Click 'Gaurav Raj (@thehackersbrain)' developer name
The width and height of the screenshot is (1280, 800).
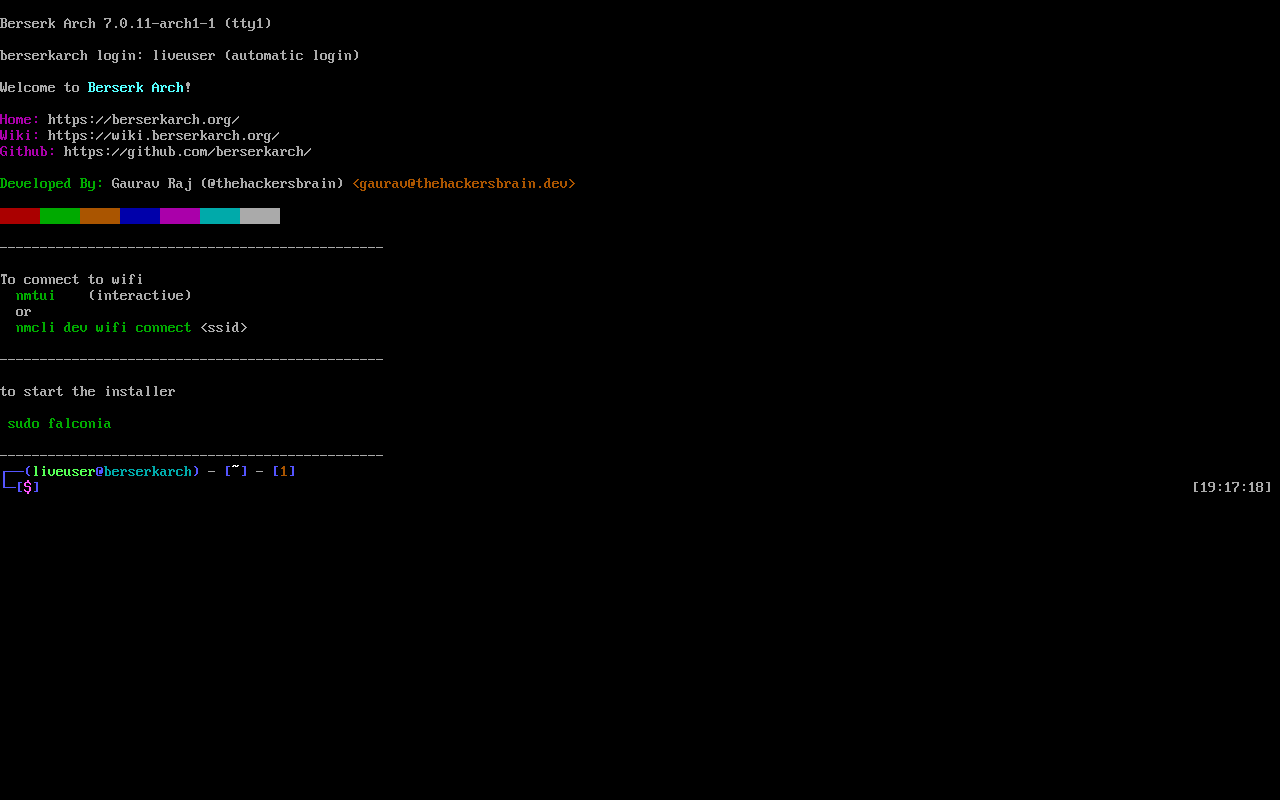point(228,184)
